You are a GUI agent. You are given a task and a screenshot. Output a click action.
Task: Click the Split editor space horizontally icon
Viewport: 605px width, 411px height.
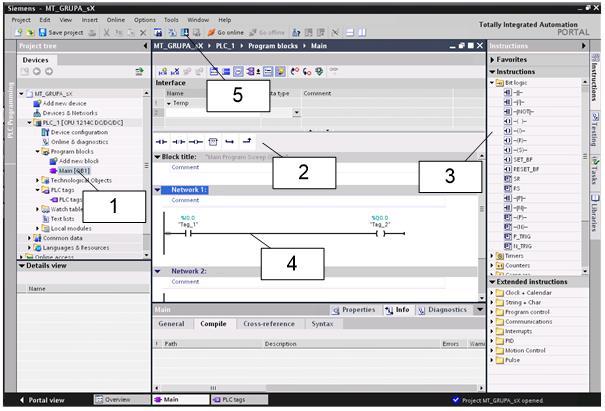[x=350, y=32]
